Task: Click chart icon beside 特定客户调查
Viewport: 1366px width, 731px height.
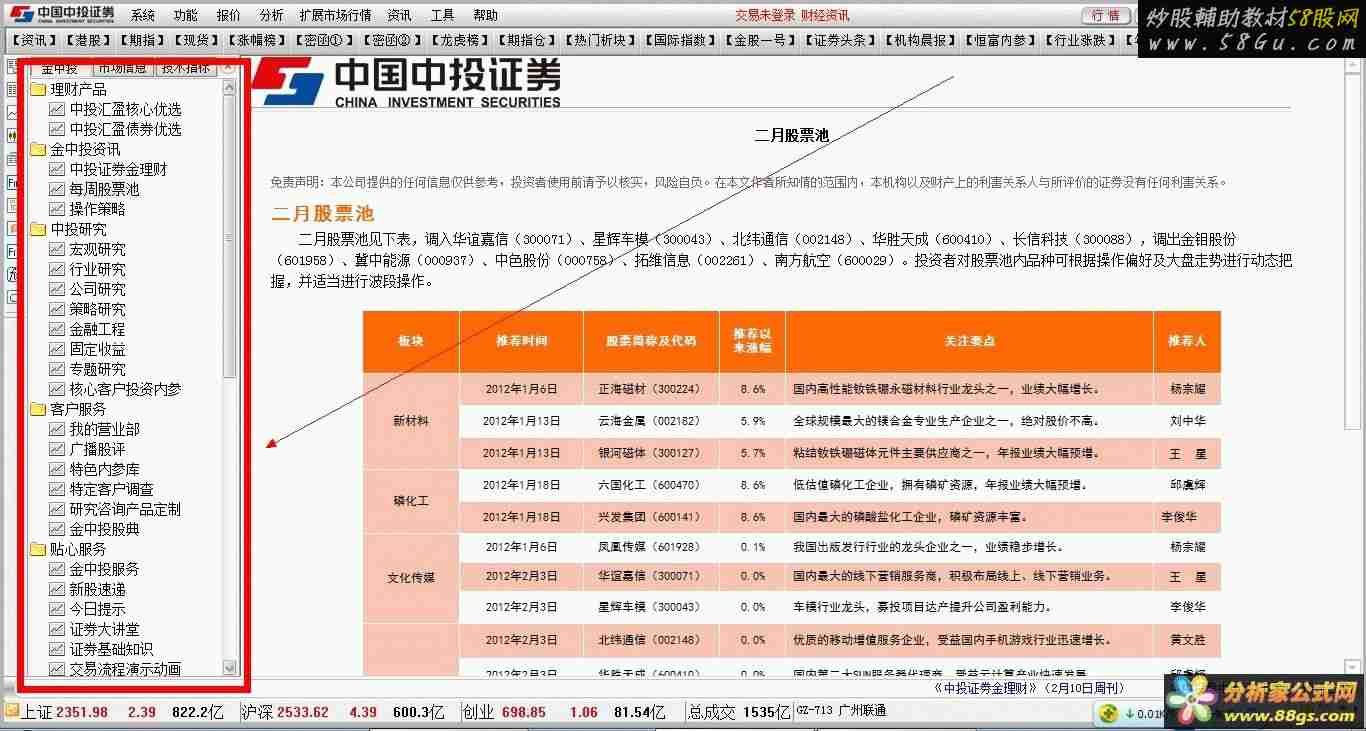Action: click(x=57, y=489)
